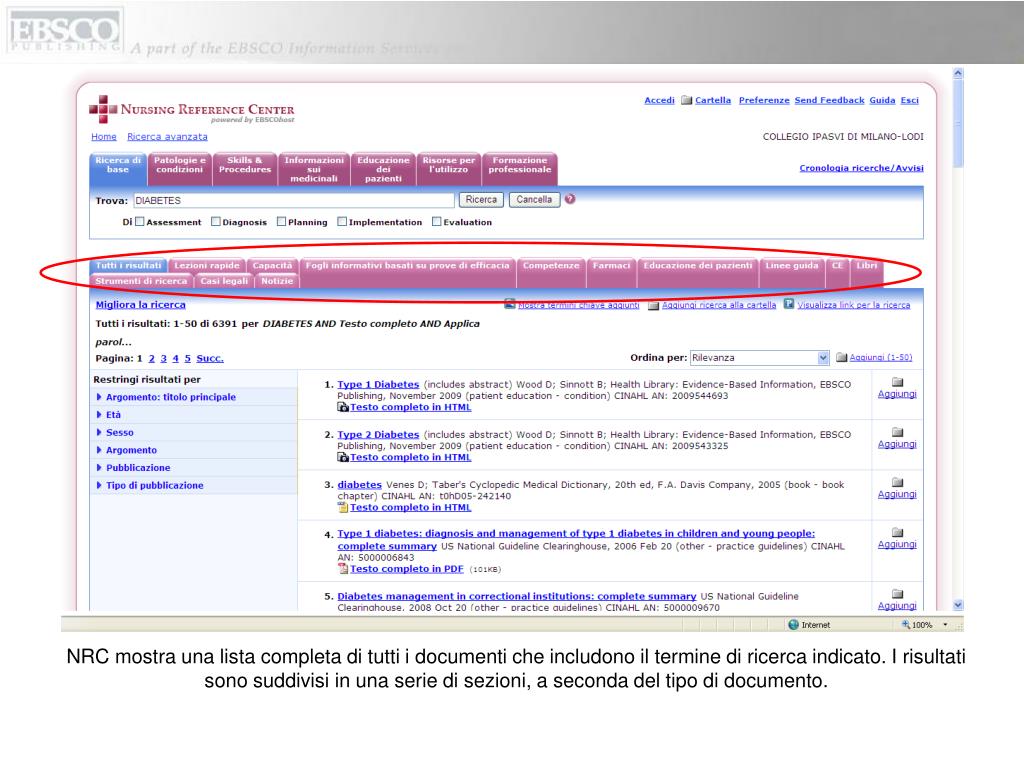The height and width of the screenshot is (768, 1024).
Task: Click the folder icon beside Aggiungi (1-50)
Action: [842, 358]
